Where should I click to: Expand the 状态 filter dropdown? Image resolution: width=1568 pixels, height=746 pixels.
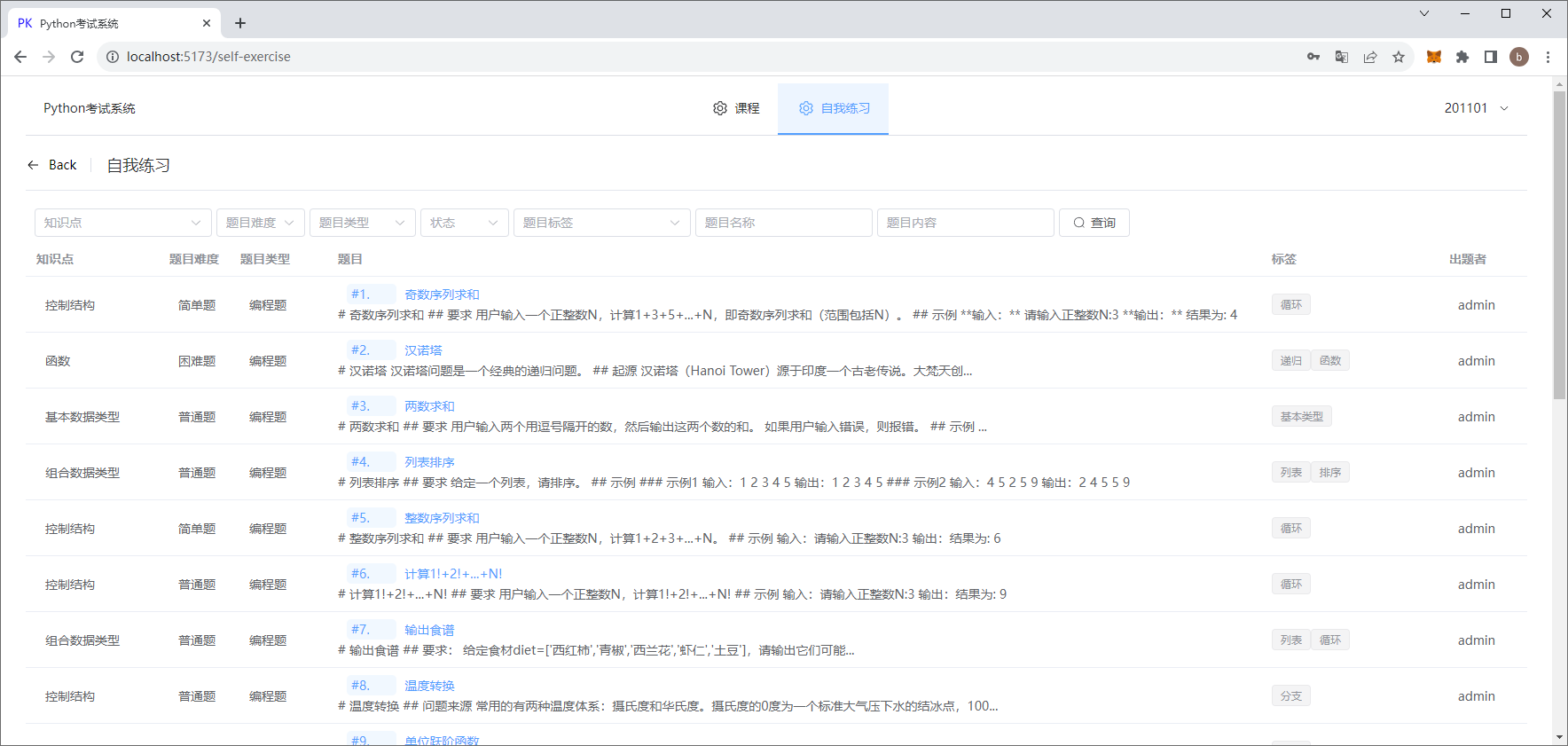click(x=465, y=223)
